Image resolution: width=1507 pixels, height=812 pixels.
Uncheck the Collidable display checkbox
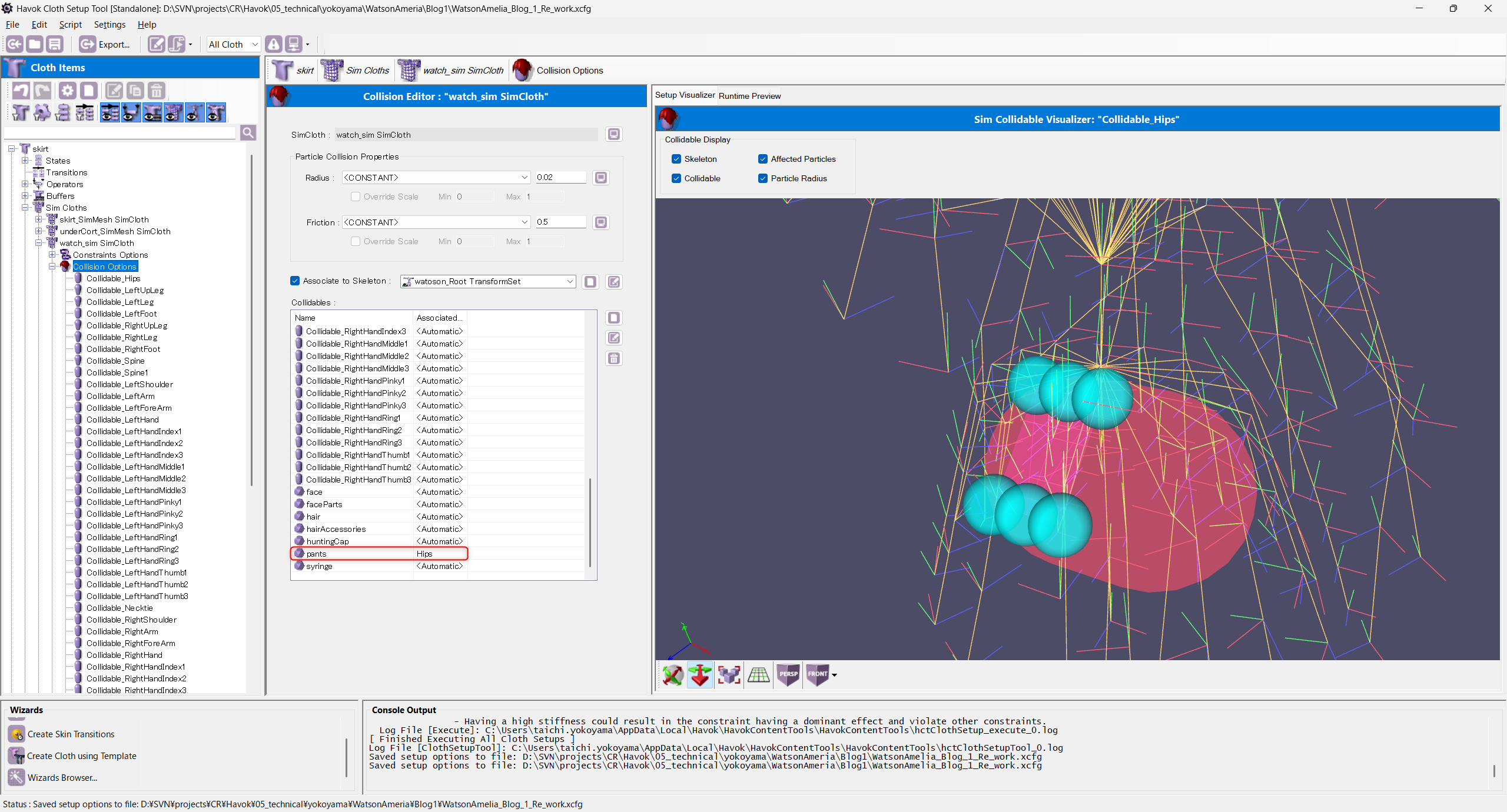click(676, 178)
